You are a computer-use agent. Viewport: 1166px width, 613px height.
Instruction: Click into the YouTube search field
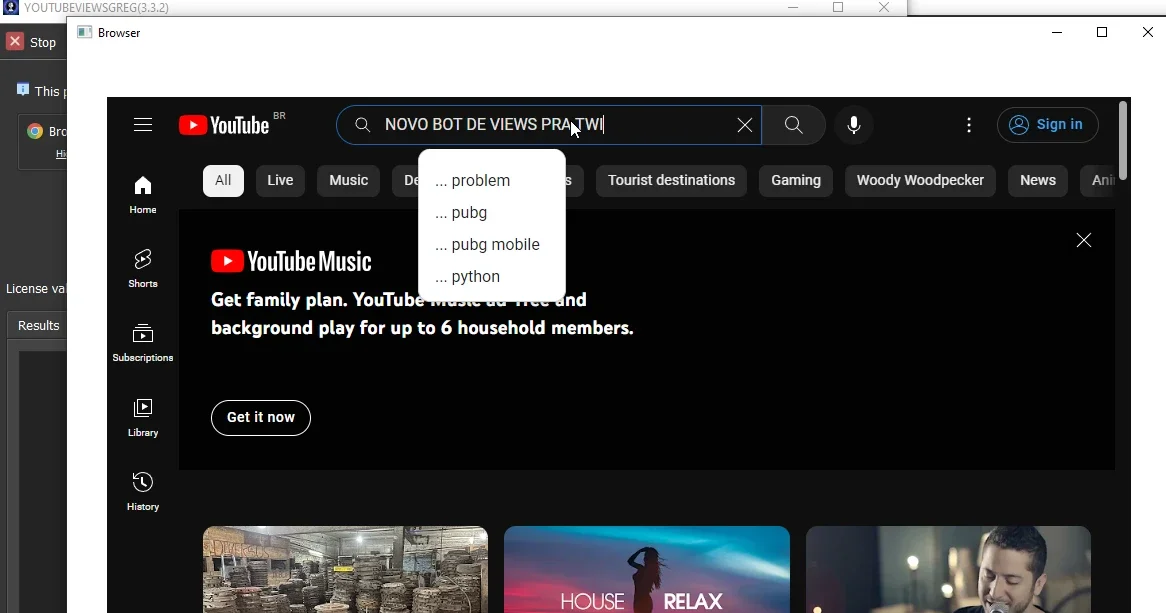[x=550, y=125]
